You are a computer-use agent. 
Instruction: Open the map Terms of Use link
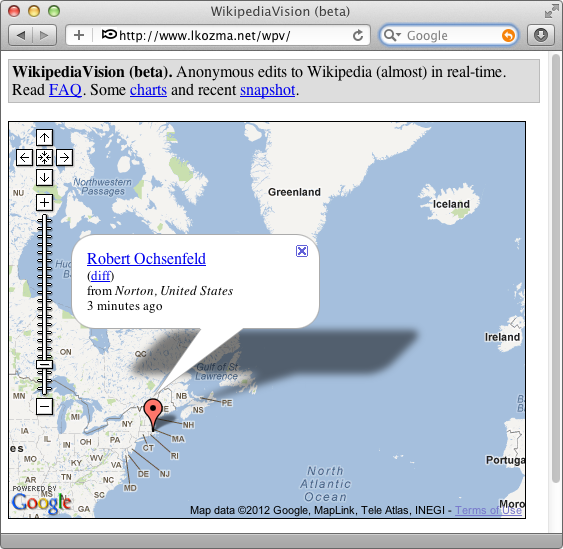point(488,510)
